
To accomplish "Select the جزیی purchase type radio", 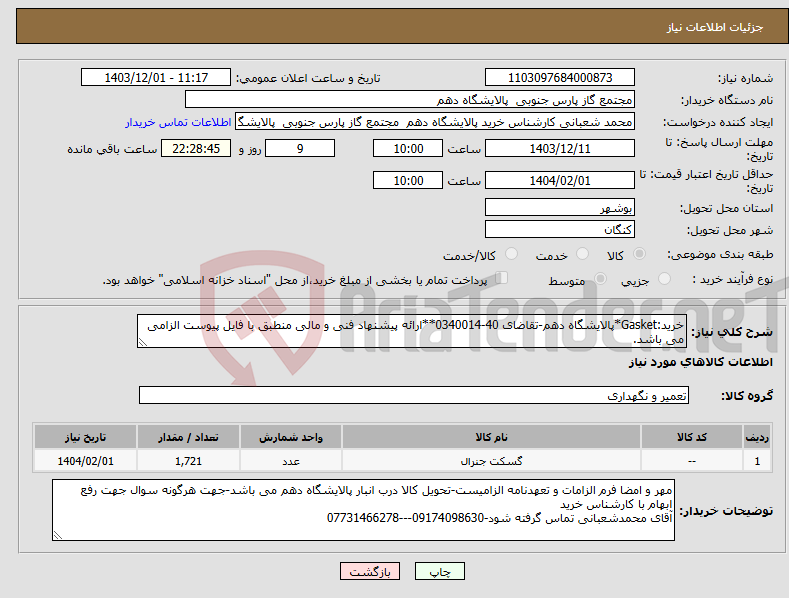I will click(664, 278).
